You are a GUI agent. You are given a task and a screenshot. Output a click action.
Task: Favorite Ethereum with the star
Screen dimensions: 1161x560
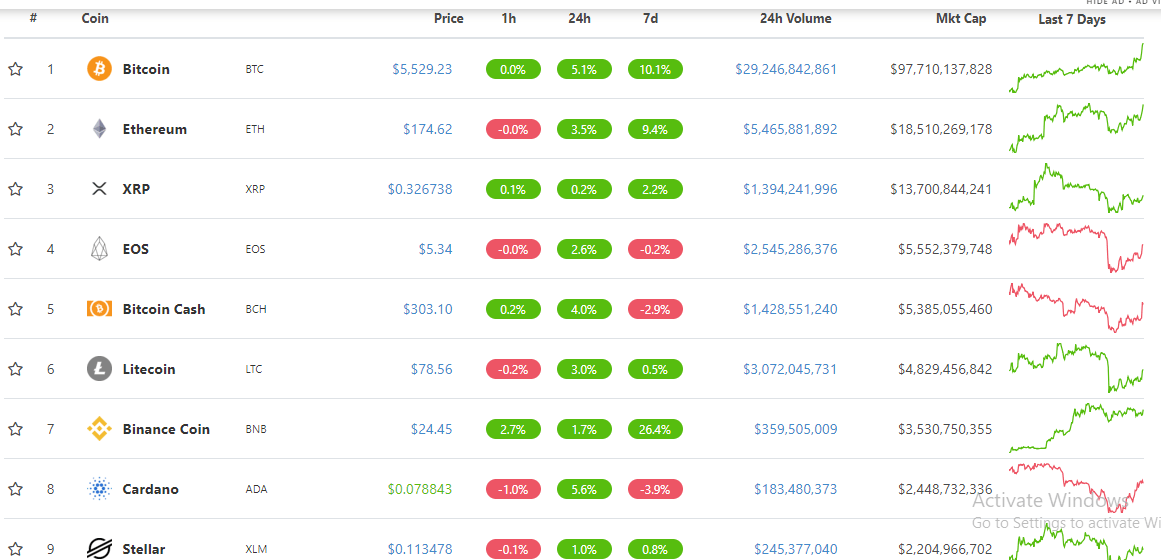click(x=15, y=129)
